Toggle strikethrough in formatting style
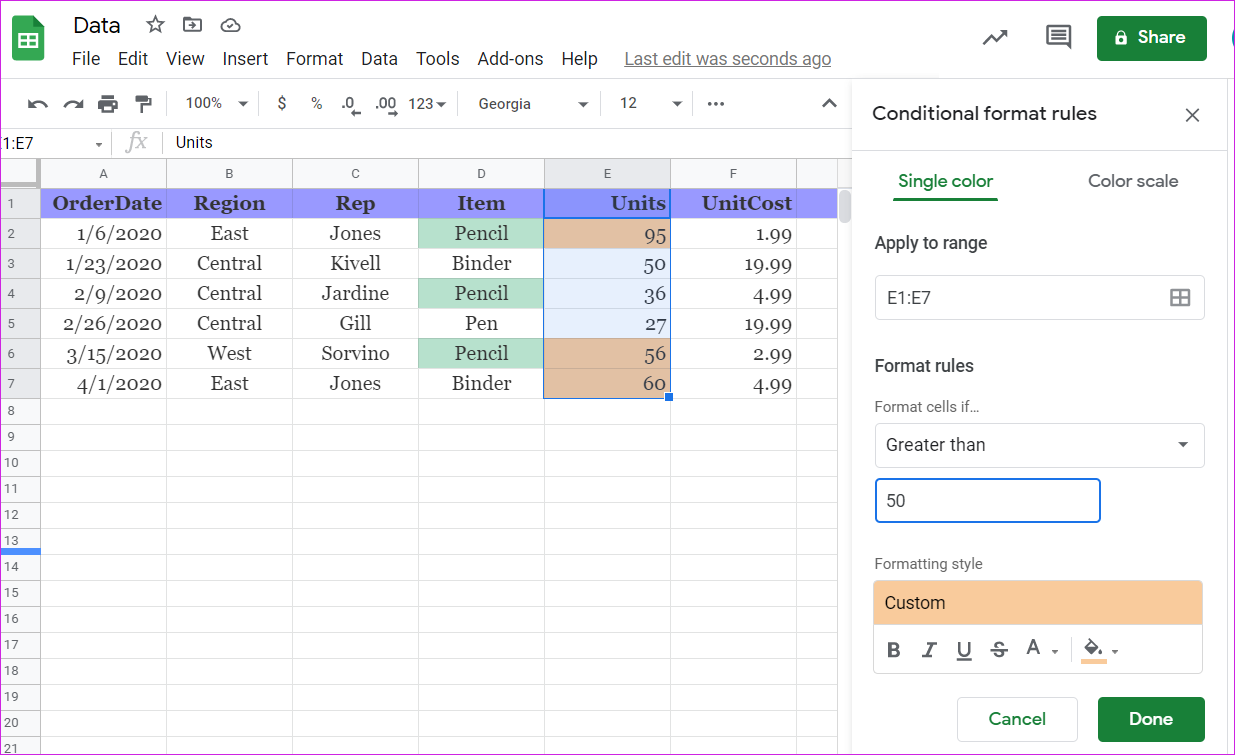Viewport: 1235px width, 755px height. (x=999, y=651)
